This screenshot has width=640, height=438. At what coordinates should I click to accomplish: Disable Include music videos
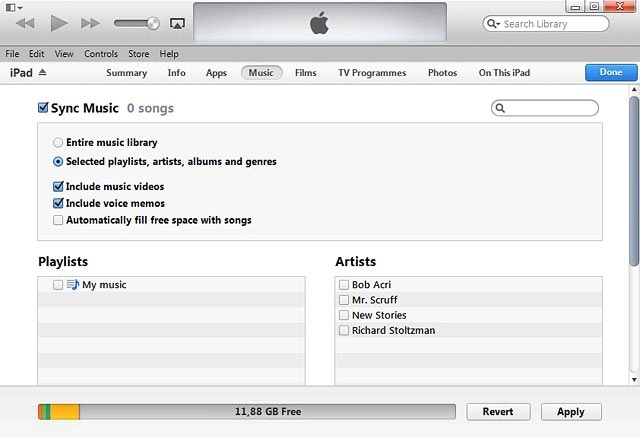(58, 187)
